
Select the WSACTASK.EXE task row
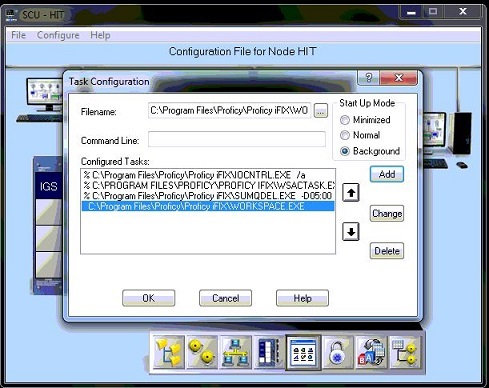208,185
